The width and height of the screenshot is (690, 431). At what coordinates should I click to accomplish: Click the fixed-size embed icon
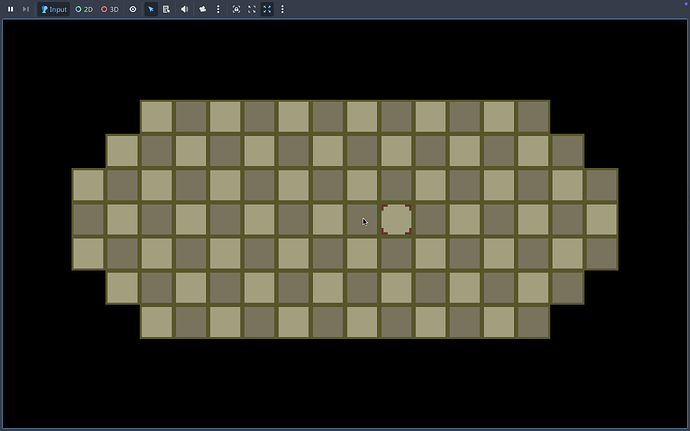(x=236, y=9)
